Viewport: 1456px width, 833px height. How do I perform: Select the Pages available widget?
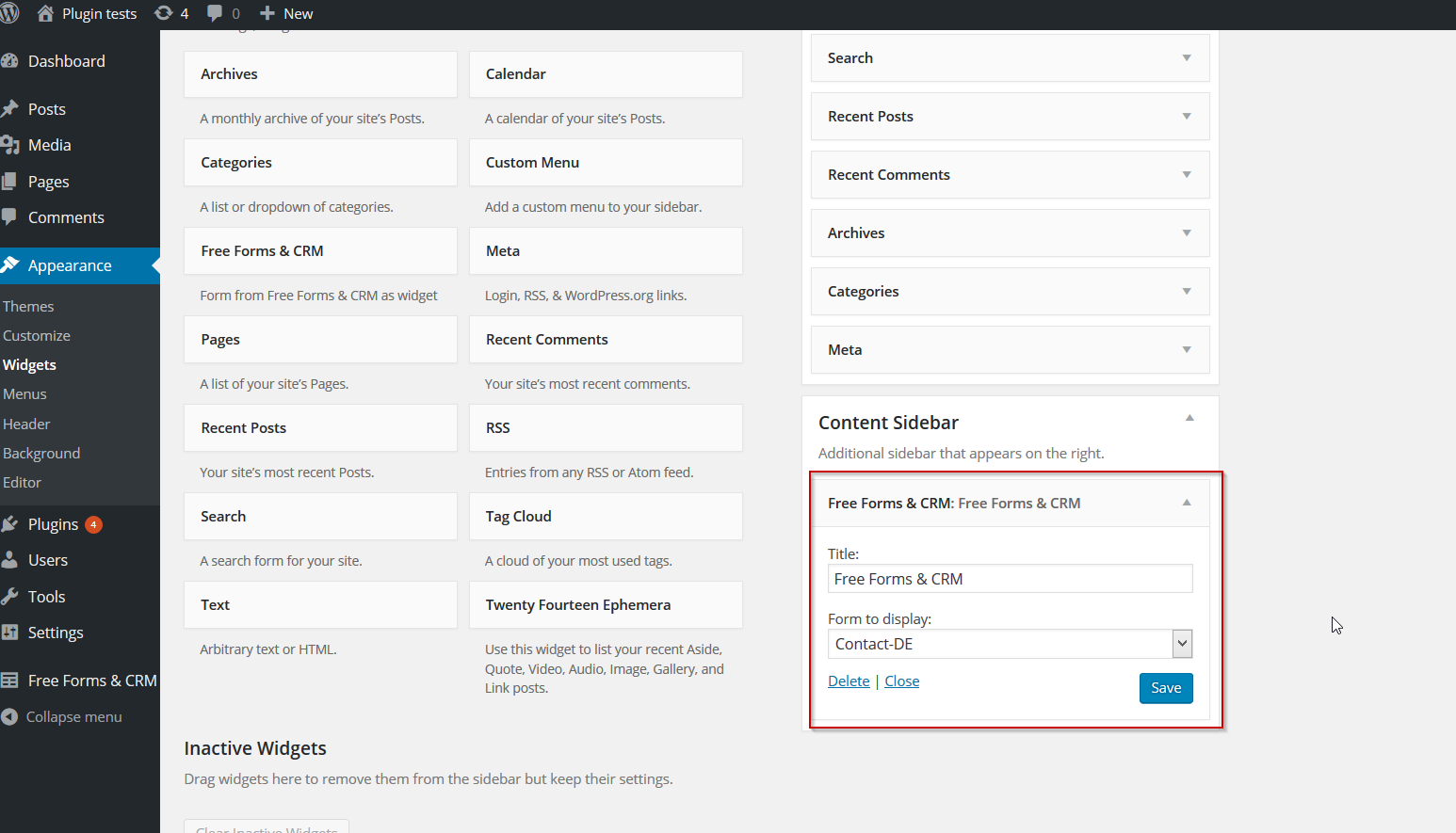click(320, 340)
